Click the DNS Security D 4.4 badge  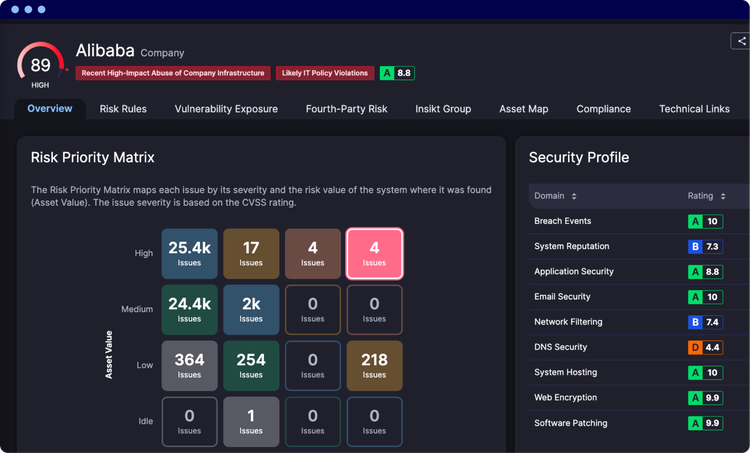(706, 347)
